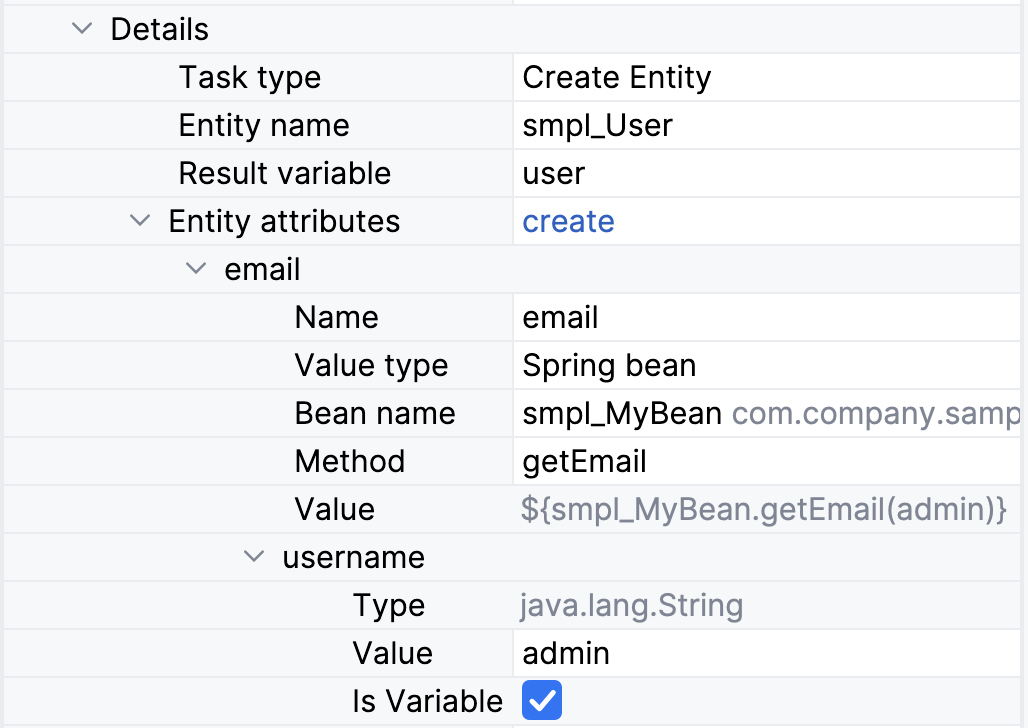1028x728 pixels.
Task: Click the blue create link
Action: click(x=568, y=222)
